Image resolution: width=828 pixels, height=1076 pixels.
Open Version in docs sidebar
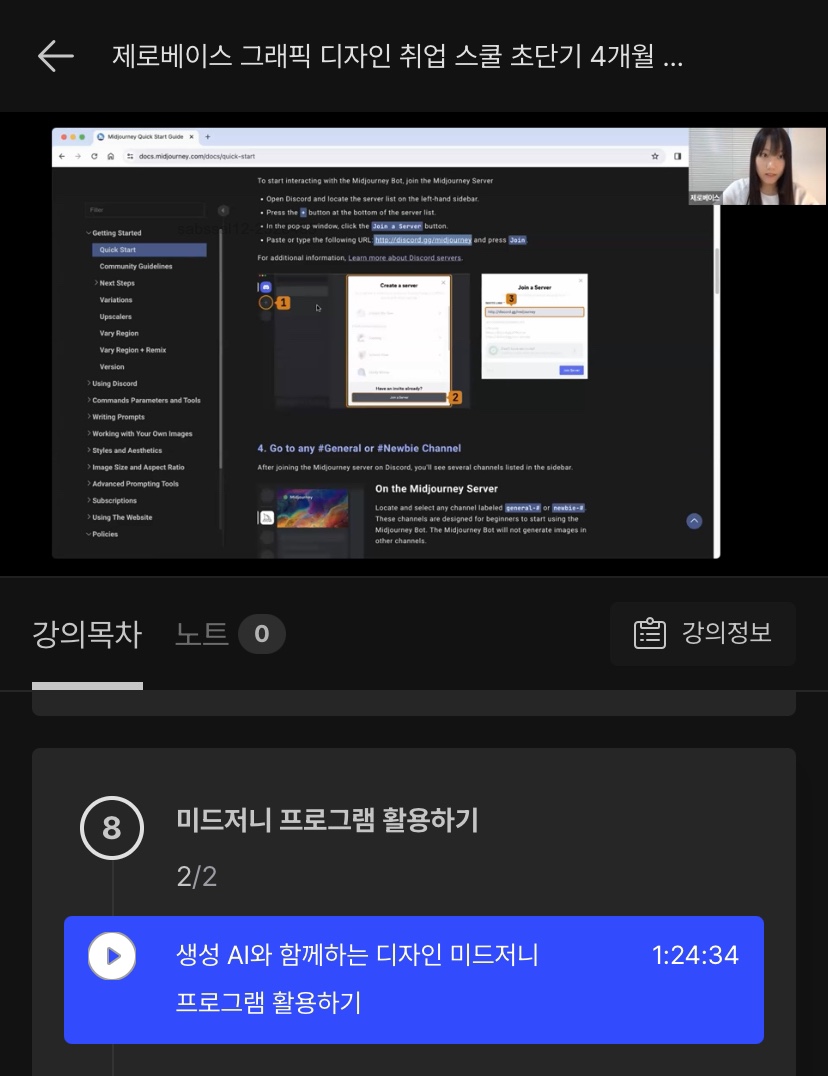click(x=112, y=366)
